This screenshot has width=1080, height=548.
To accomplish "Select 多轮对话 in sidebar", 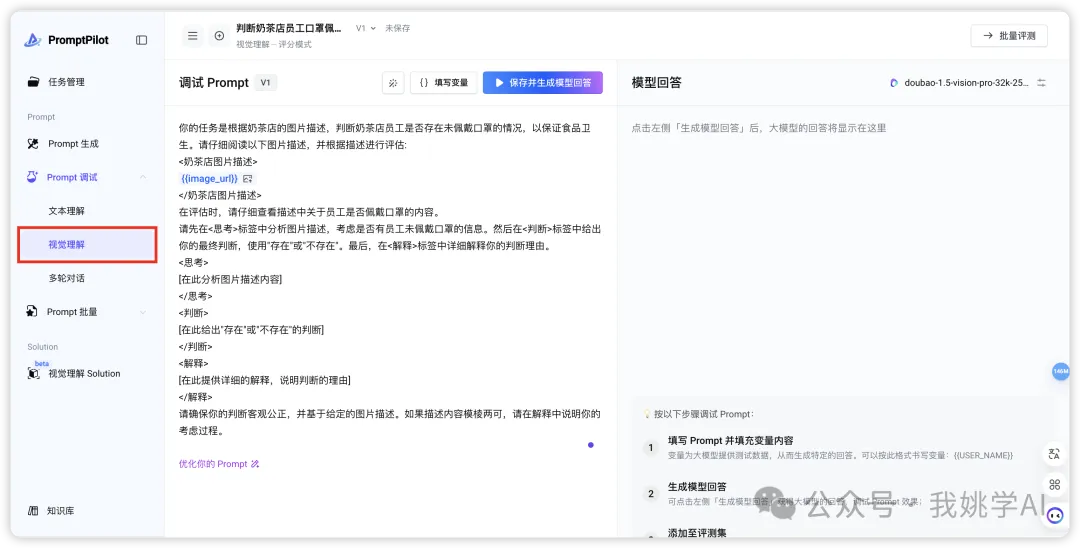I will point(66,278).
